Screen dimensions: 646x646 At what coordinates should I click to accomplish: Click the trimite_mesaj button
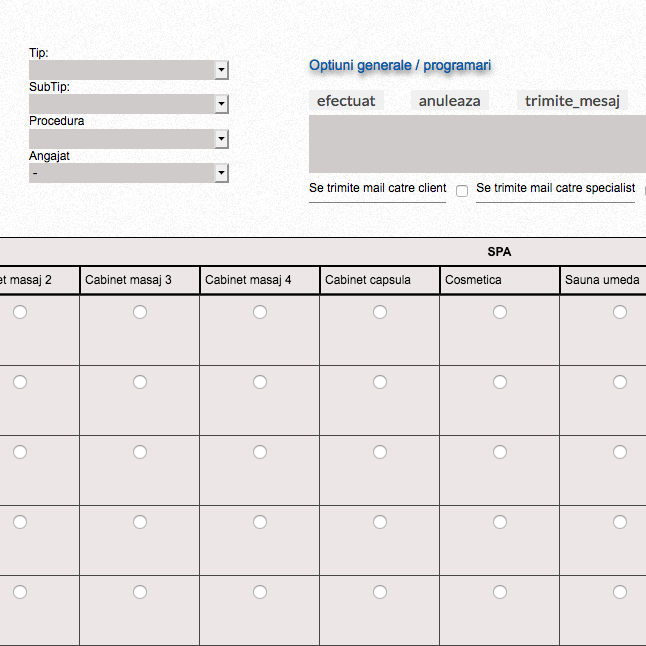tap(573, 101)
